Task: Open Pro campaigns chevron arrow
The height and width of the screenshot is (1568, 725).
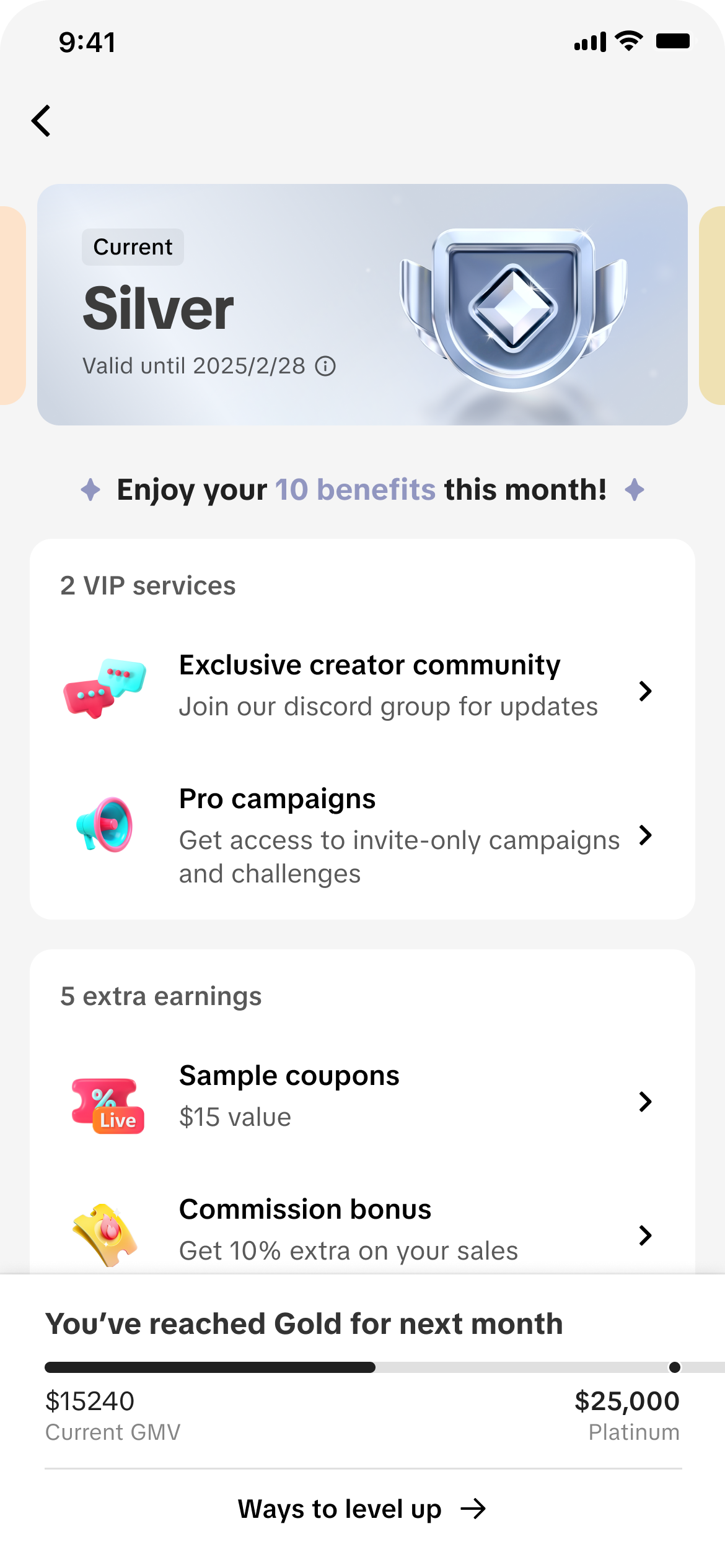Action: [x=645, y=835]
